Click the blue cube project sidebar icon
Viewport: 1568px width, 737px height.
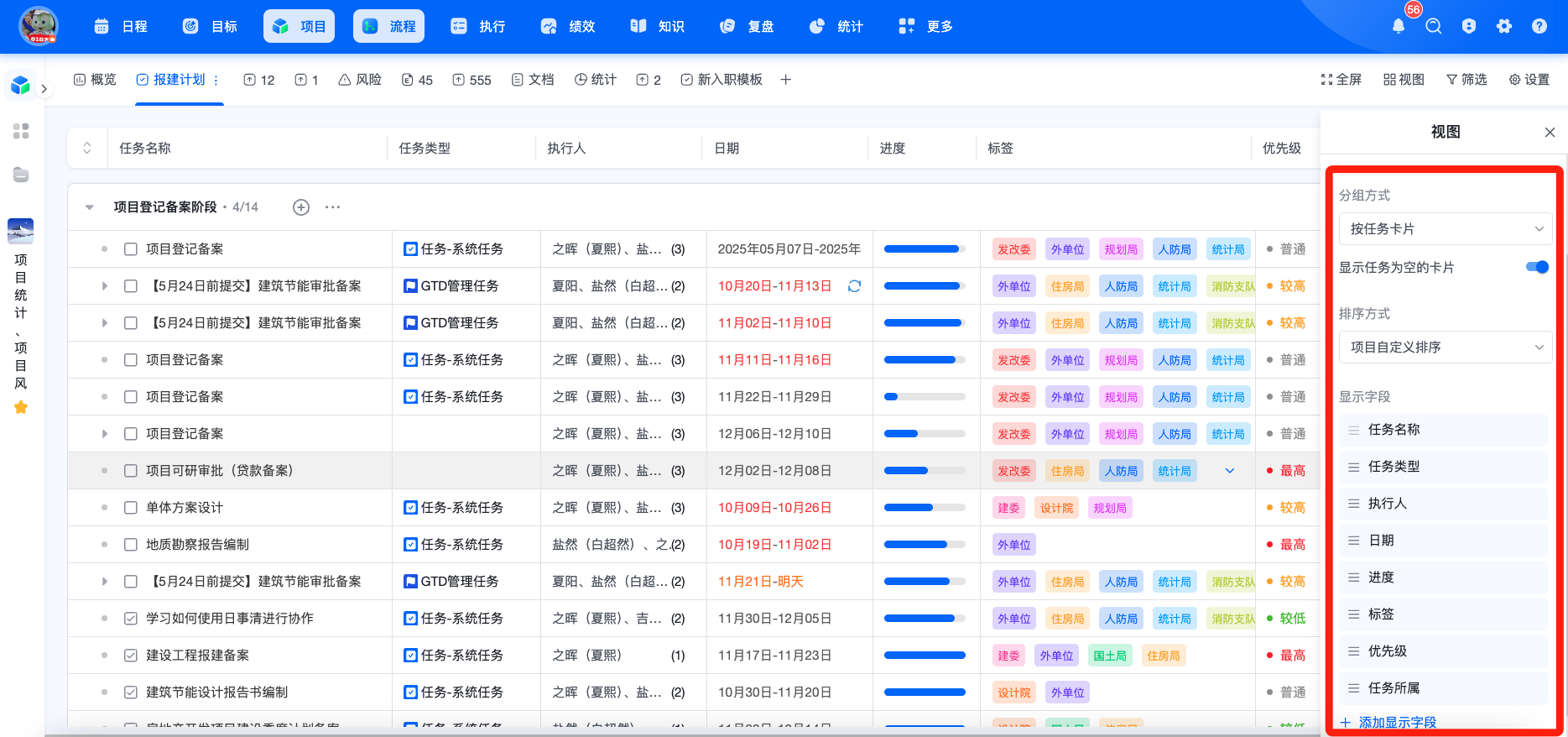[20, 85]
